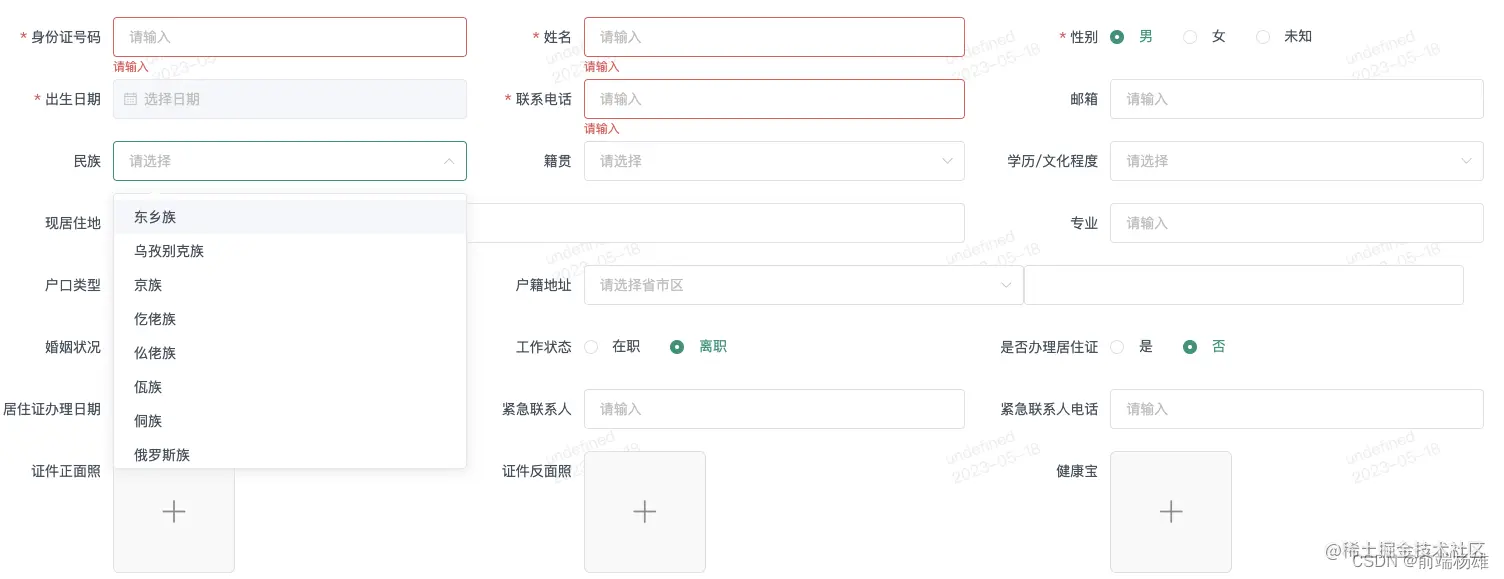The width and height of the screenshot is (1504, 579).
Task: Click the 紧急联系人 text field
Action: [775, 409]
